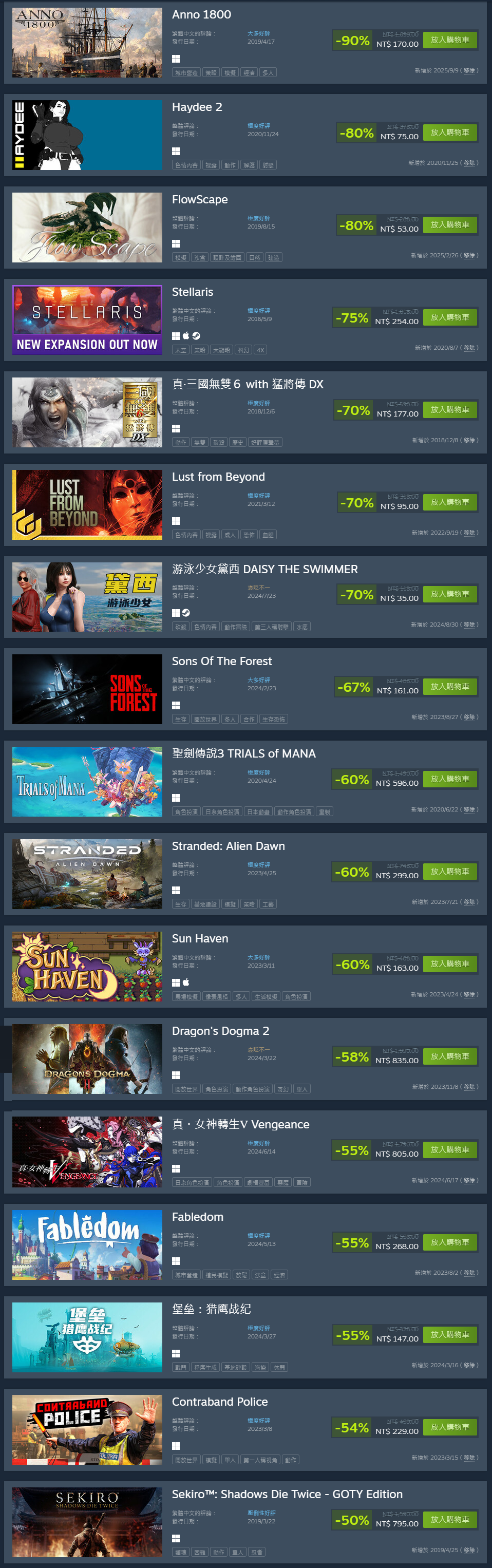The width and height of the screenshot is (492, 1568).
Task: Click Windows icon under Dragon's Dogma 2
Action: 175,1075
